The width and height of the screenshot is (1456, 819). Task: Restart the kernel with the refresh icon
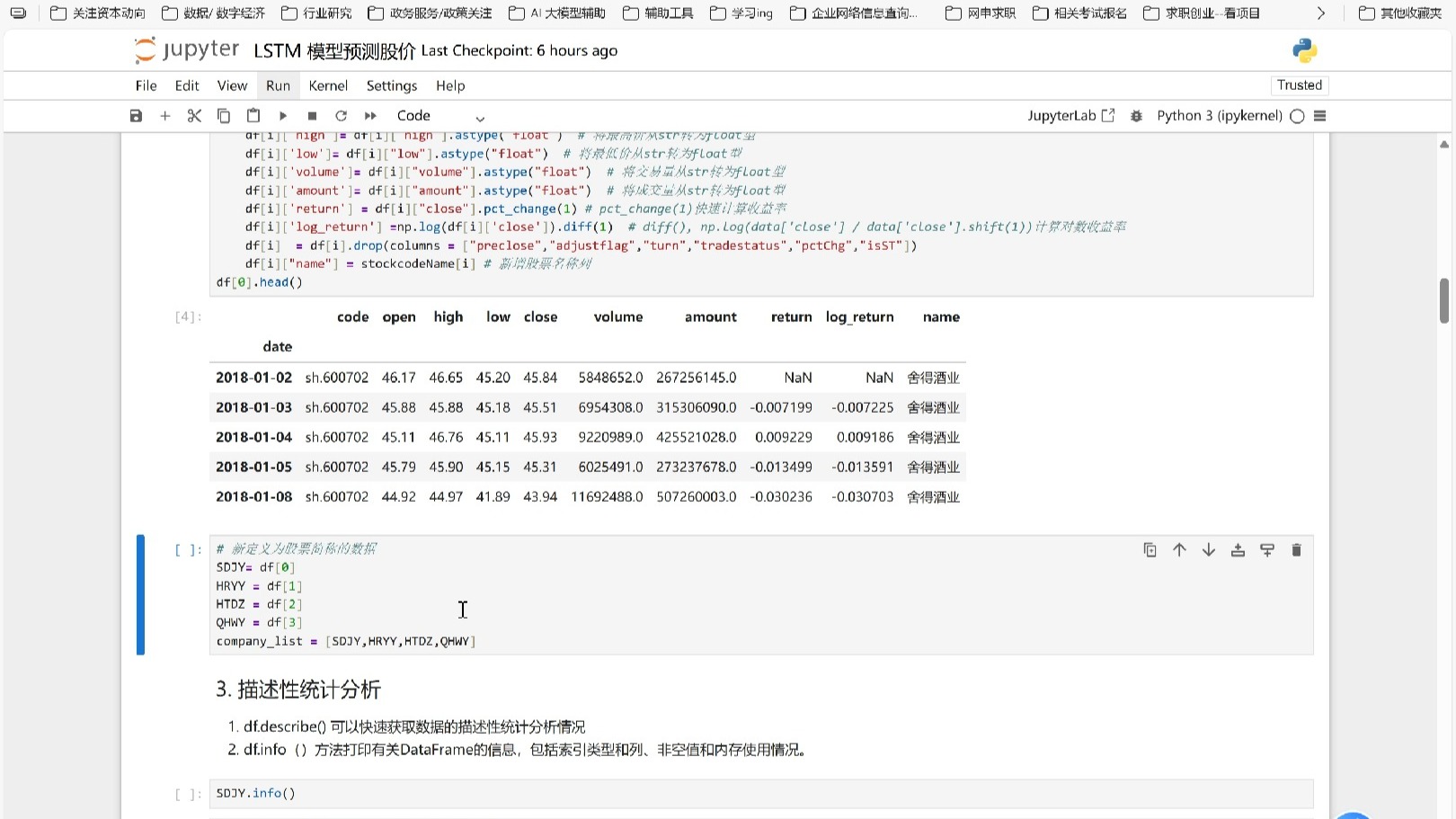click(x=341, y=115)
